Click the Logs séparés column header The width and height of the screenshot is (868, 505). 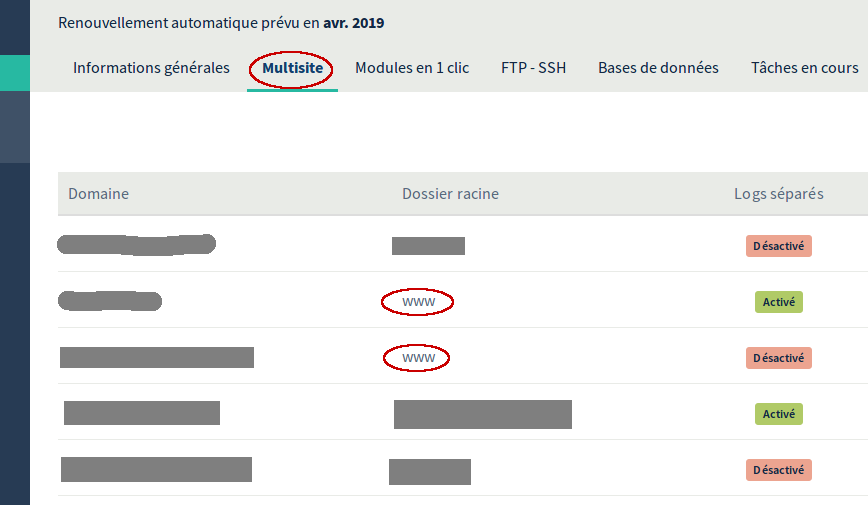tap(779, 193)
